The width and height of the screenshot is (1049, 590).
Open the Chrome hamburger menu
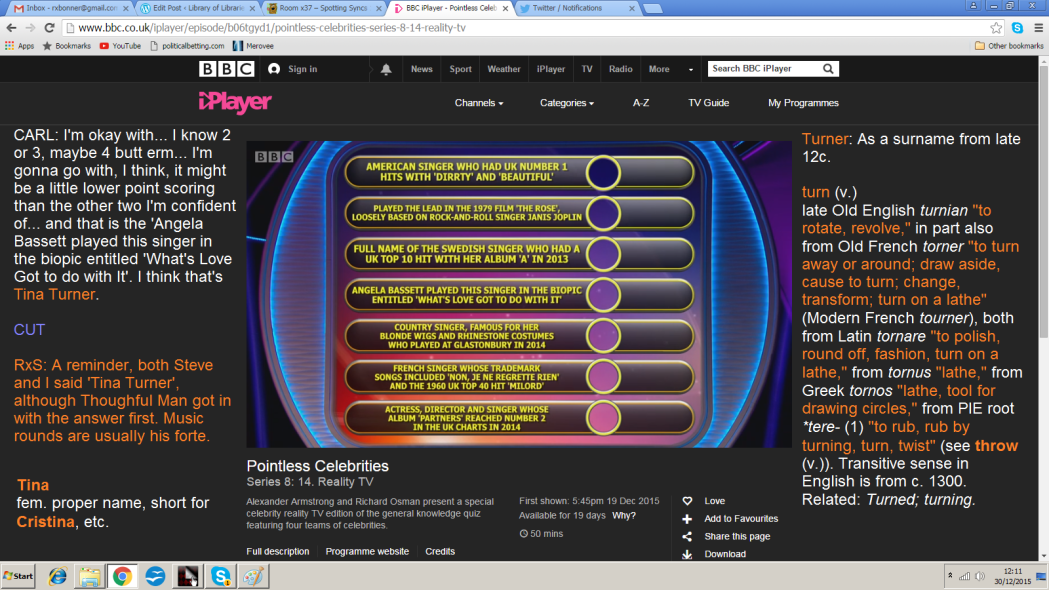tap(1036, 28)
